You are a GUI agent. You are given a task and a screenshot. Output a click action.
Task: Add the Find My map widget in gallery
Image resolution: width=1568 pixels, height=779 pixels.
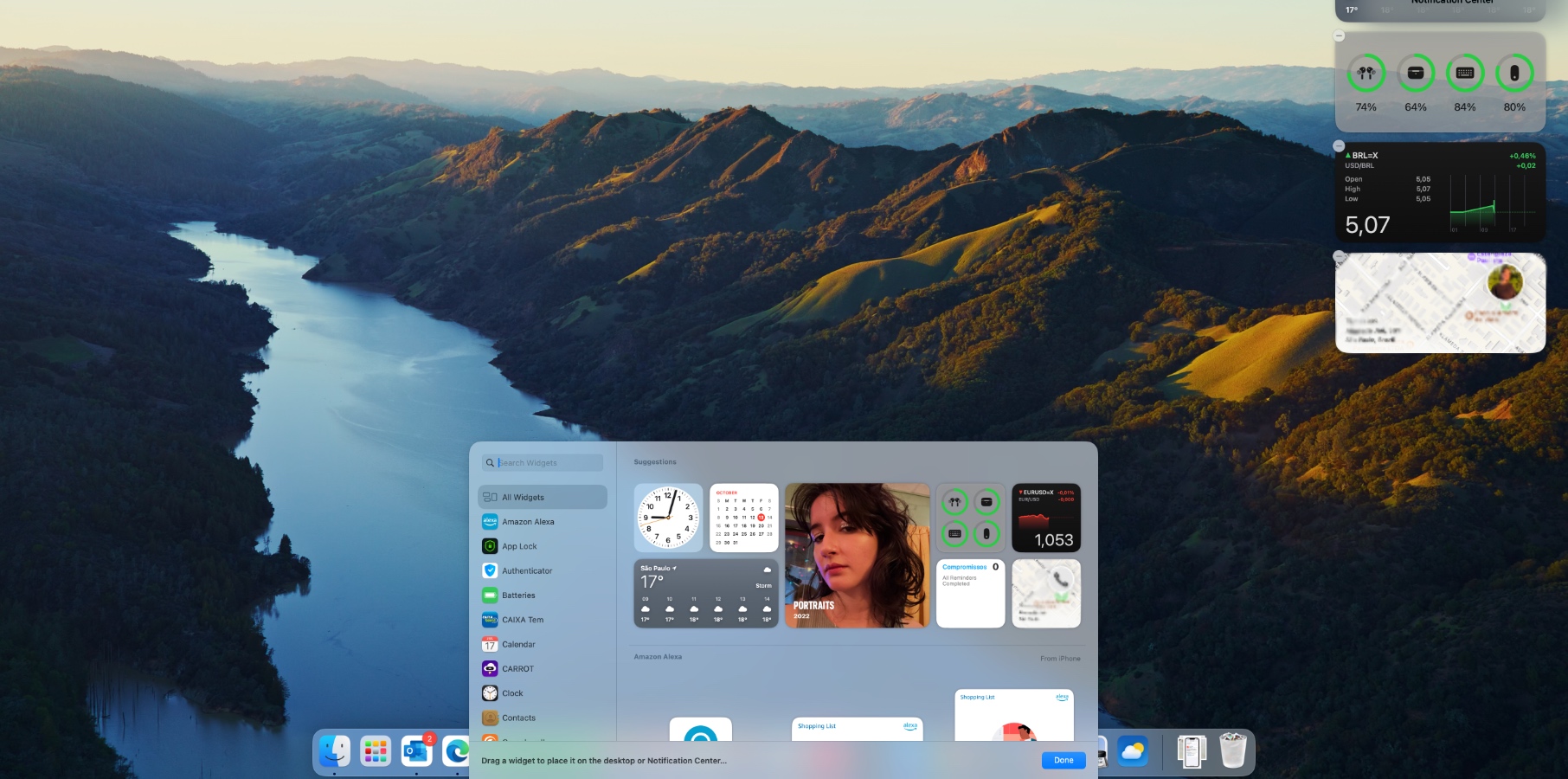[1046, 594]
